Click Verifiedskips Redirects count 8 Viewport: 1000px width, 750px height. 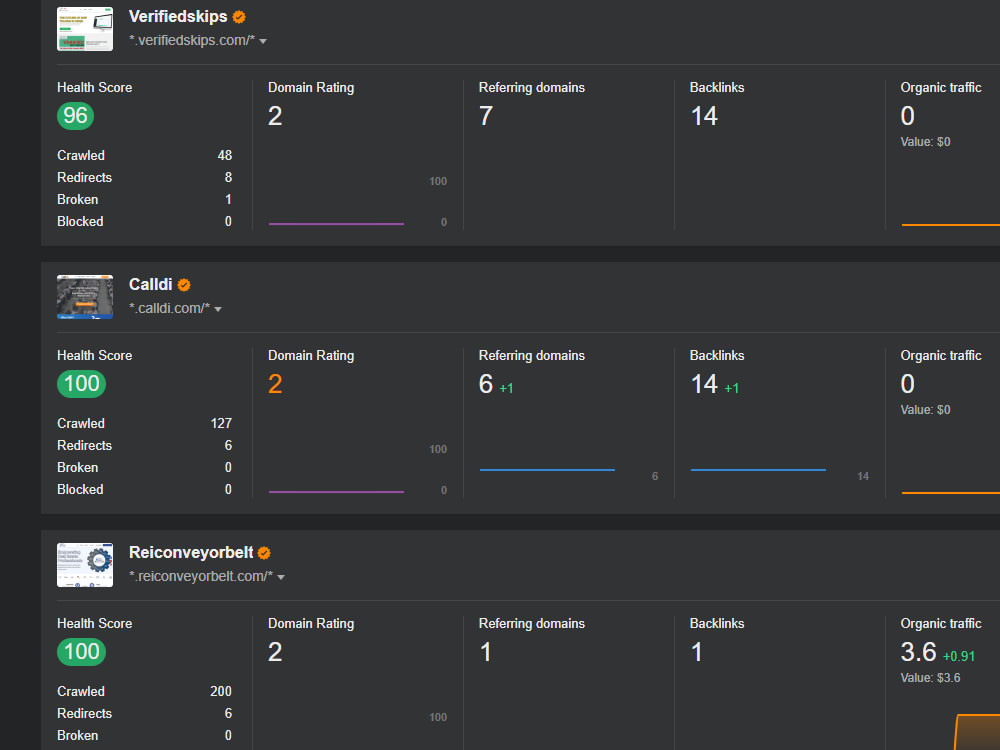(228, 177)
